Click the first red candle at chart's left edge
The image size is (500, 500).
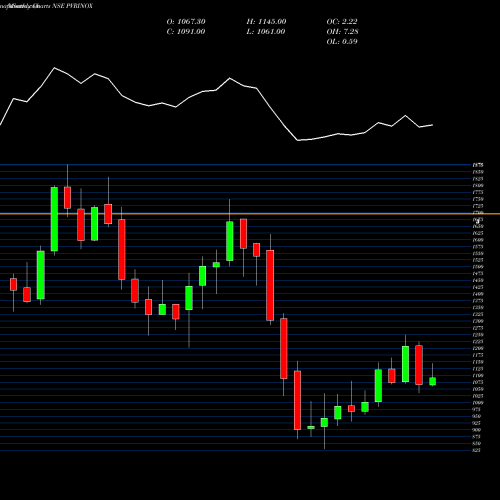pyautogui.click(x=13, y=284)
